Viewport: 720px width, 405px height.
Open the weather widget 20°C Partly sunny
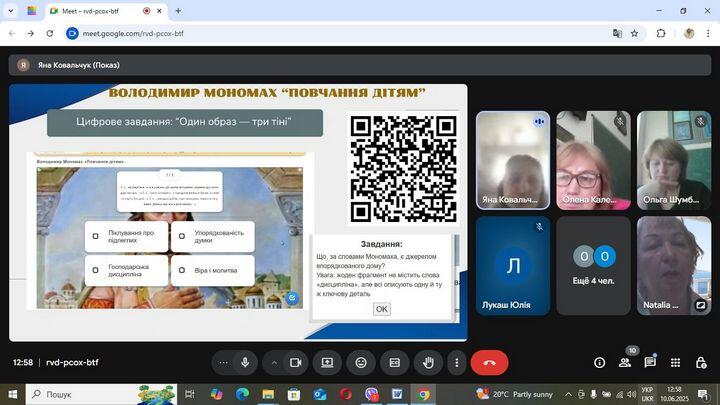point(514,394)
